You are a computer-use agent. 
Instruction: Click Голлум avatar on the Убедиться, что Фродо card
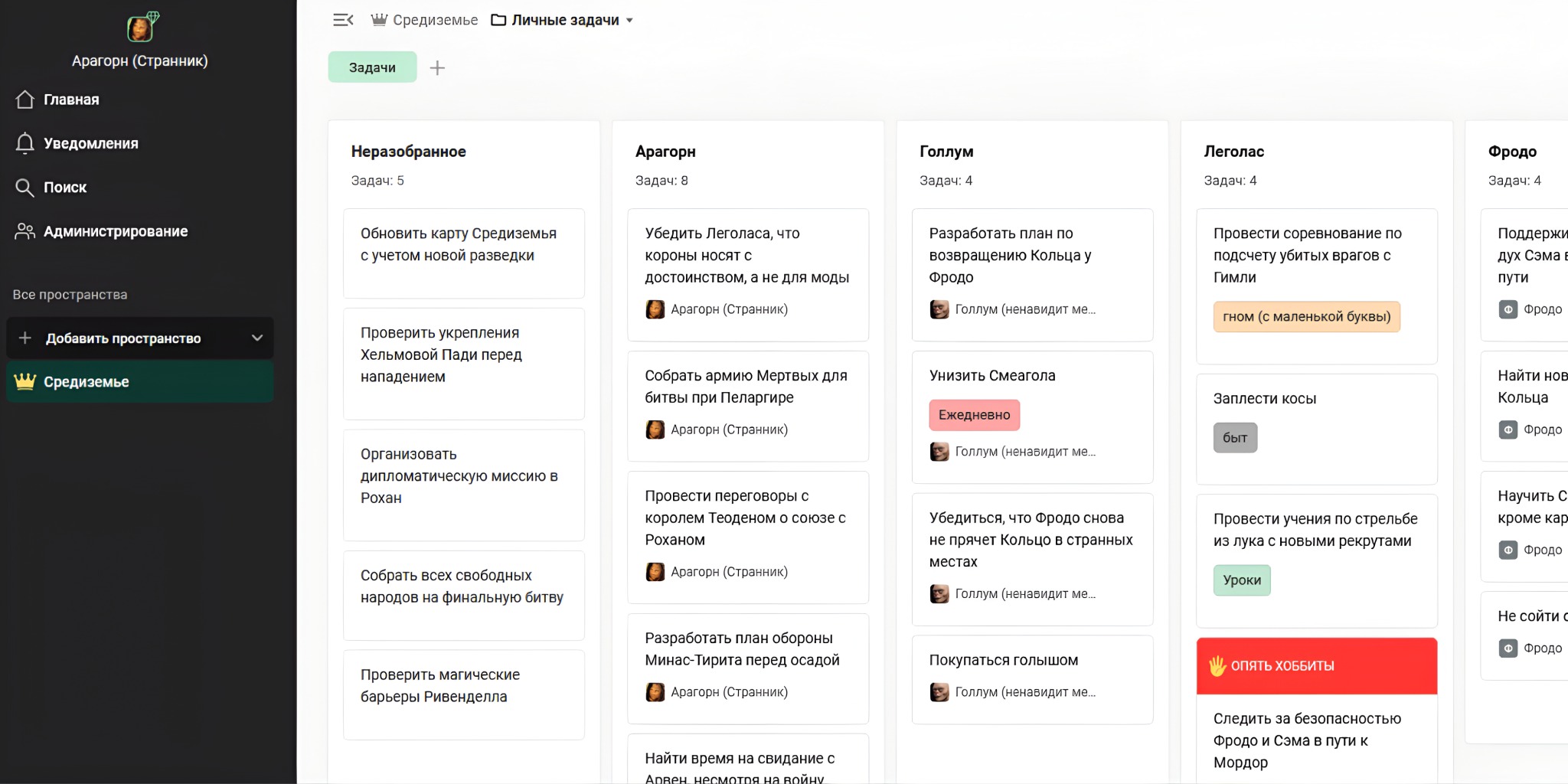939,594
